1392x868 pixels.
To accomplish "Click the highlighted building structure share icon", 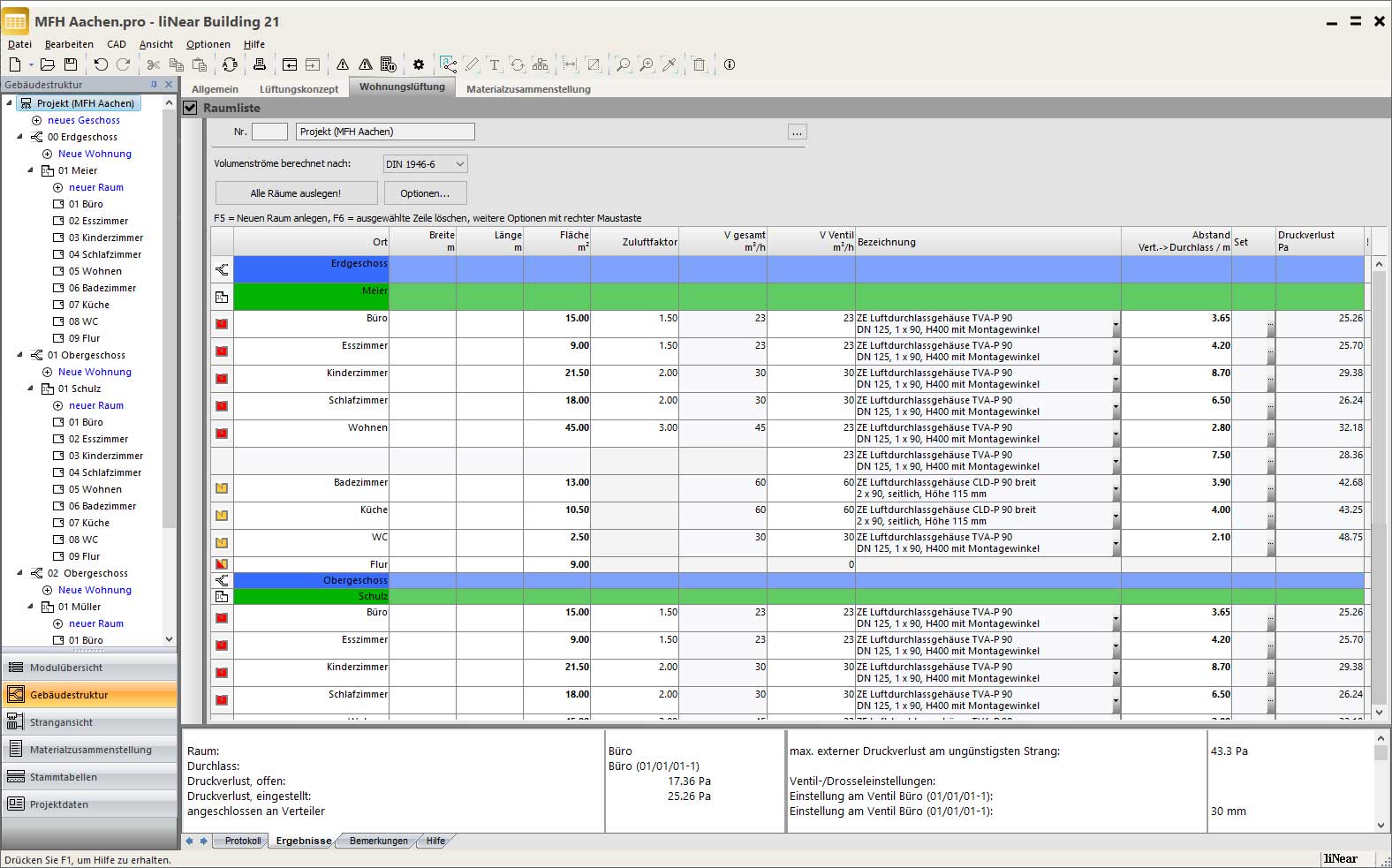I will pyautogui.click(x=449, y=64).
